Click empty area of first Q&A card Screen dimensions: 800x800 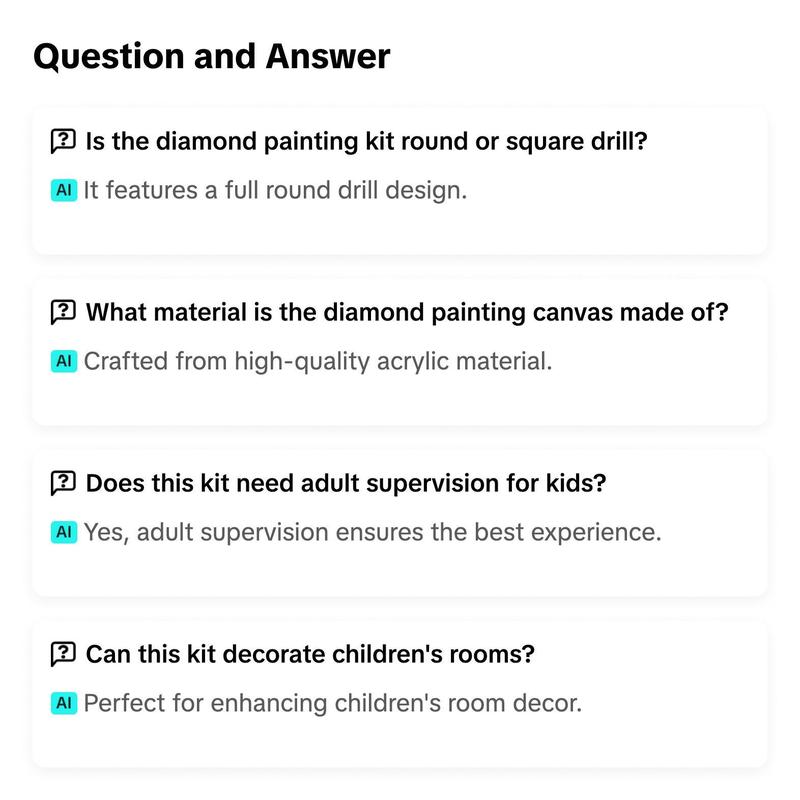click(612, 224)
